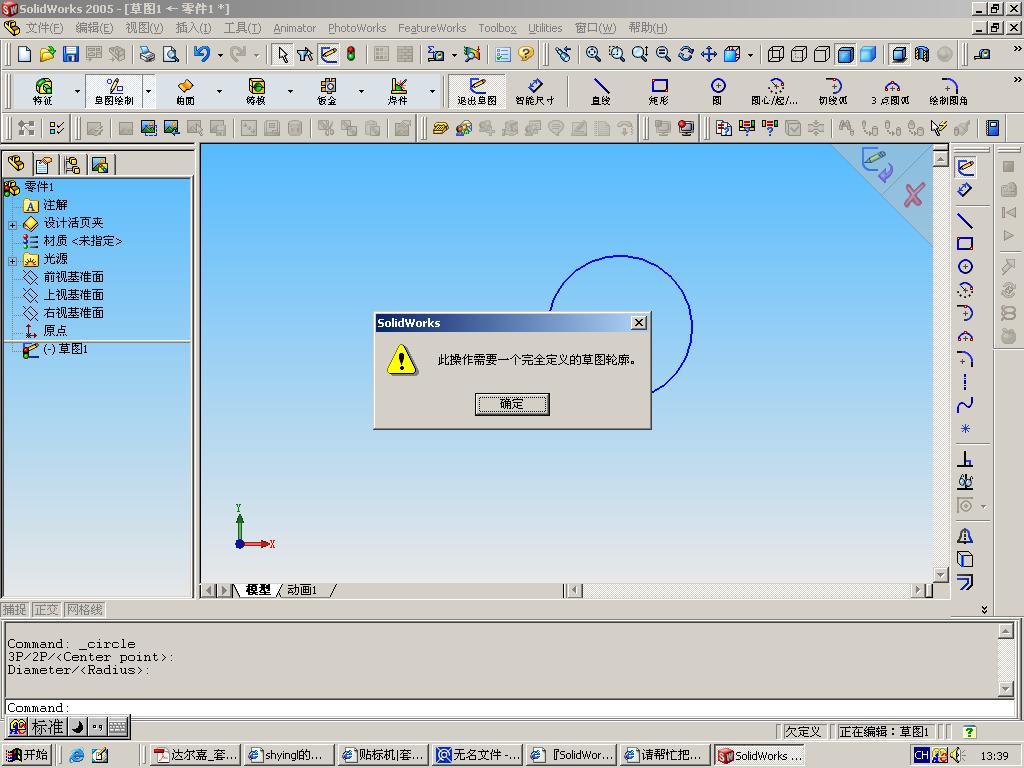Open the 工具(T) menu

(x=242, y=28)
